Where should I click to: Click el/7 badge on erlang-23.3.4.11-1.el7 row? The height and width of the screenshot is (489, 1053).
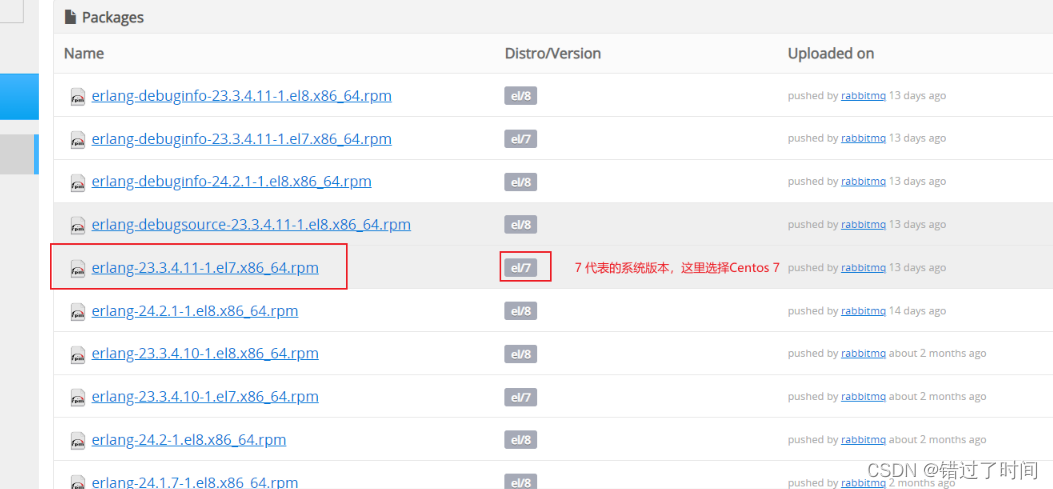[520, 268]
